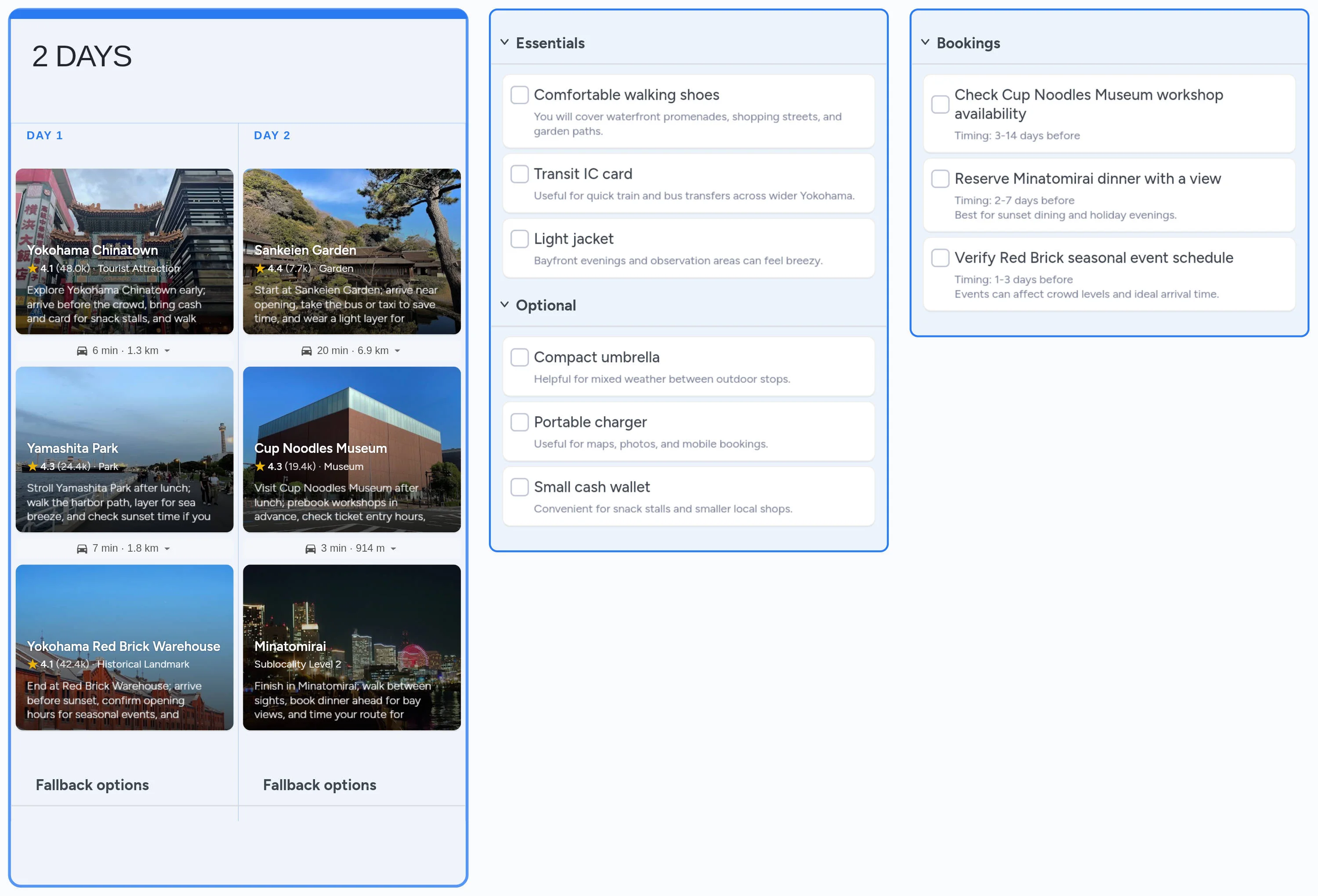Click car icon before 7 min route

[82, 549]
